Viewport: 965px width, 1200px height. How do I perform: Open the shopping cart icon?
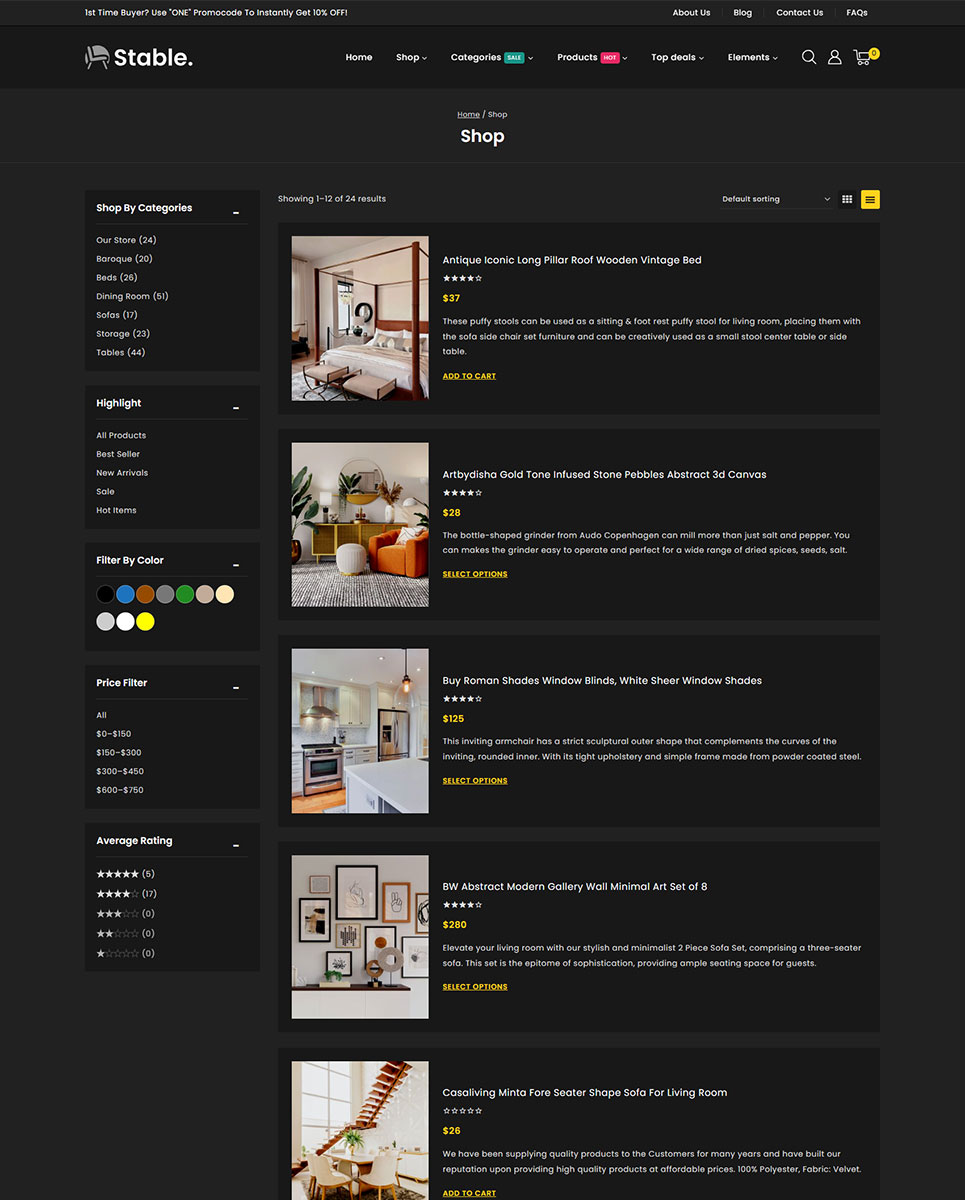click(862, 57)
